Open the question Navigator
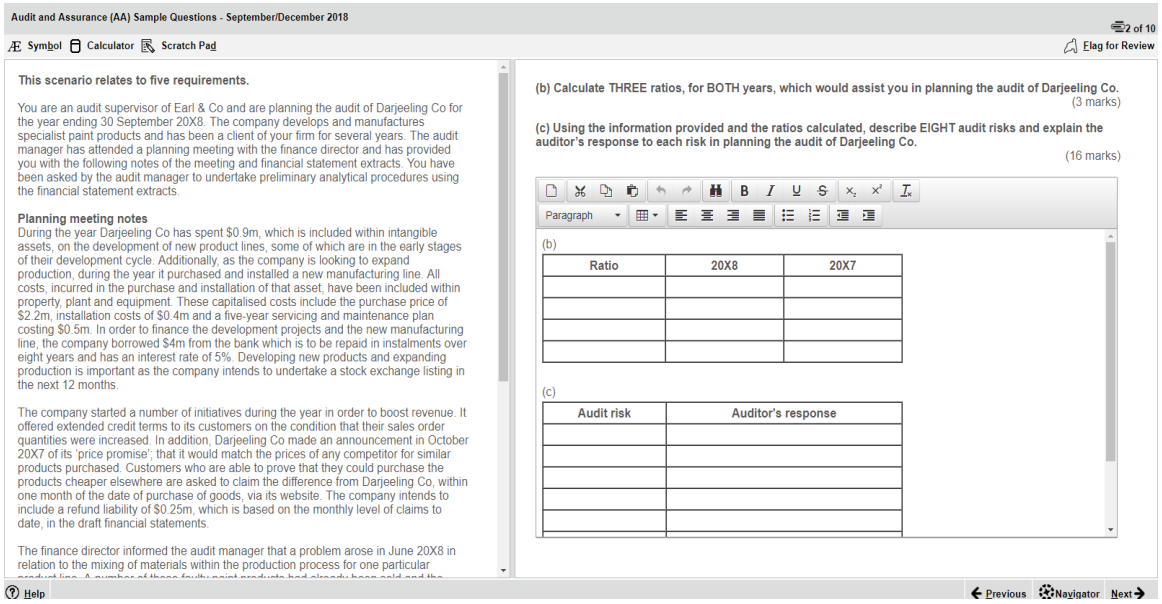This screenshot has width=1162, height=604. tap(1069, 594)
